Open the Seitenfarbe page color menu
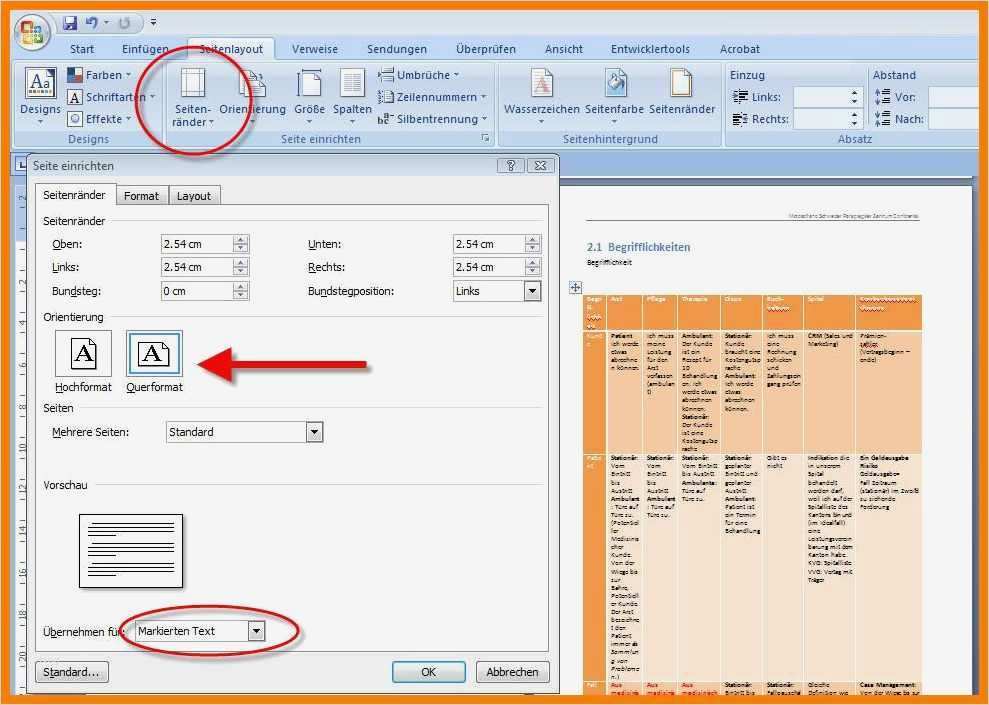 (614, 96)
